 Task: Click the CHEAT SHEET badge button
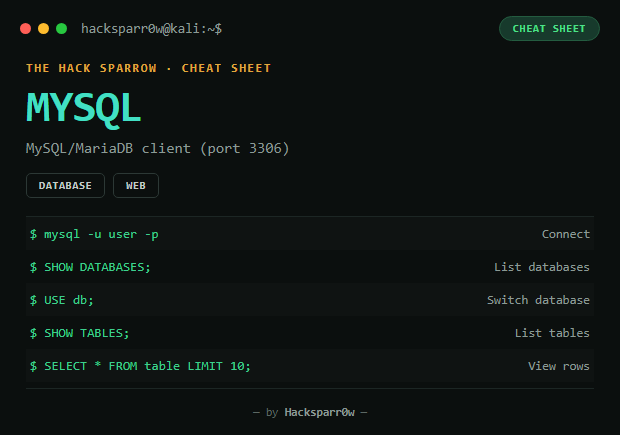pos(549,28)
